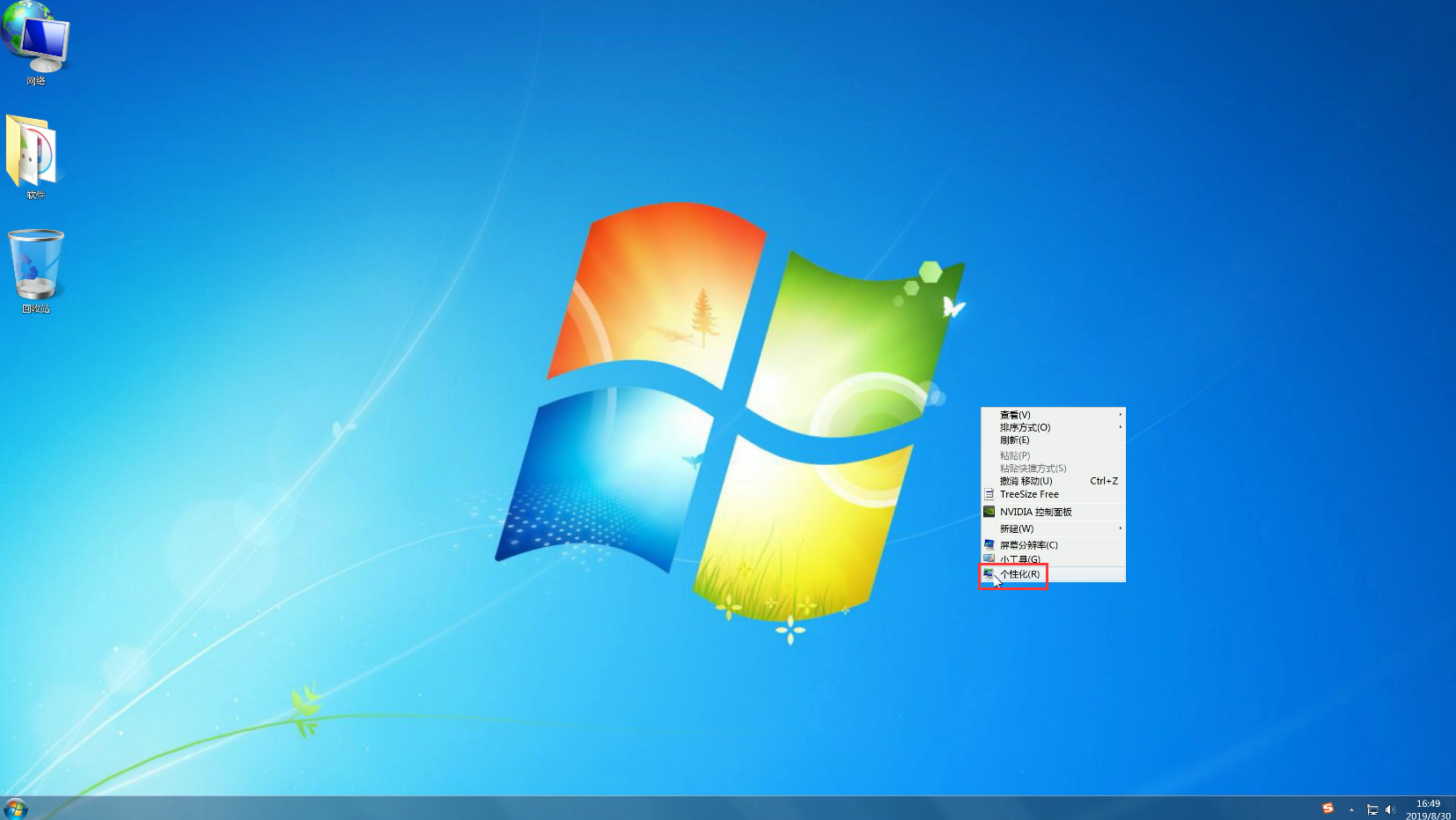Expand the 新建(W) submenu
Screen dimensions: 1456x820
tap(1053, 528)
